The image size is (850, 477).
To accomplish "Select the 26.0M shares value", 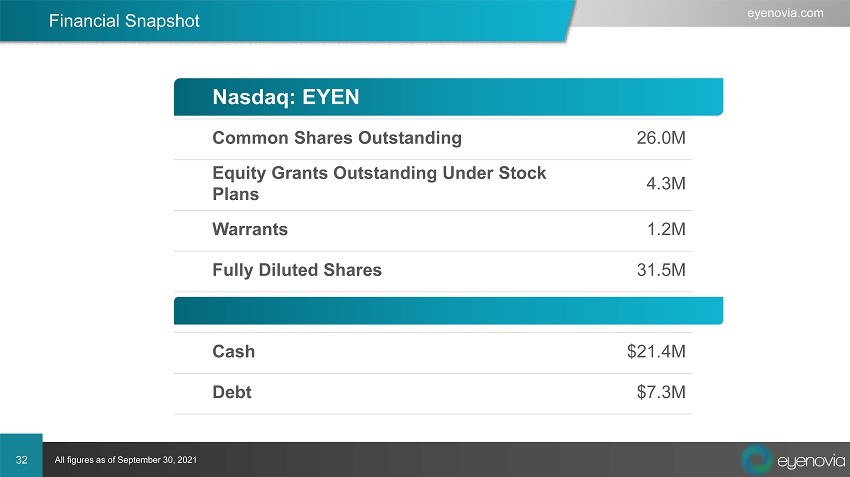I will pyautogui.click(x=661, y=137).
